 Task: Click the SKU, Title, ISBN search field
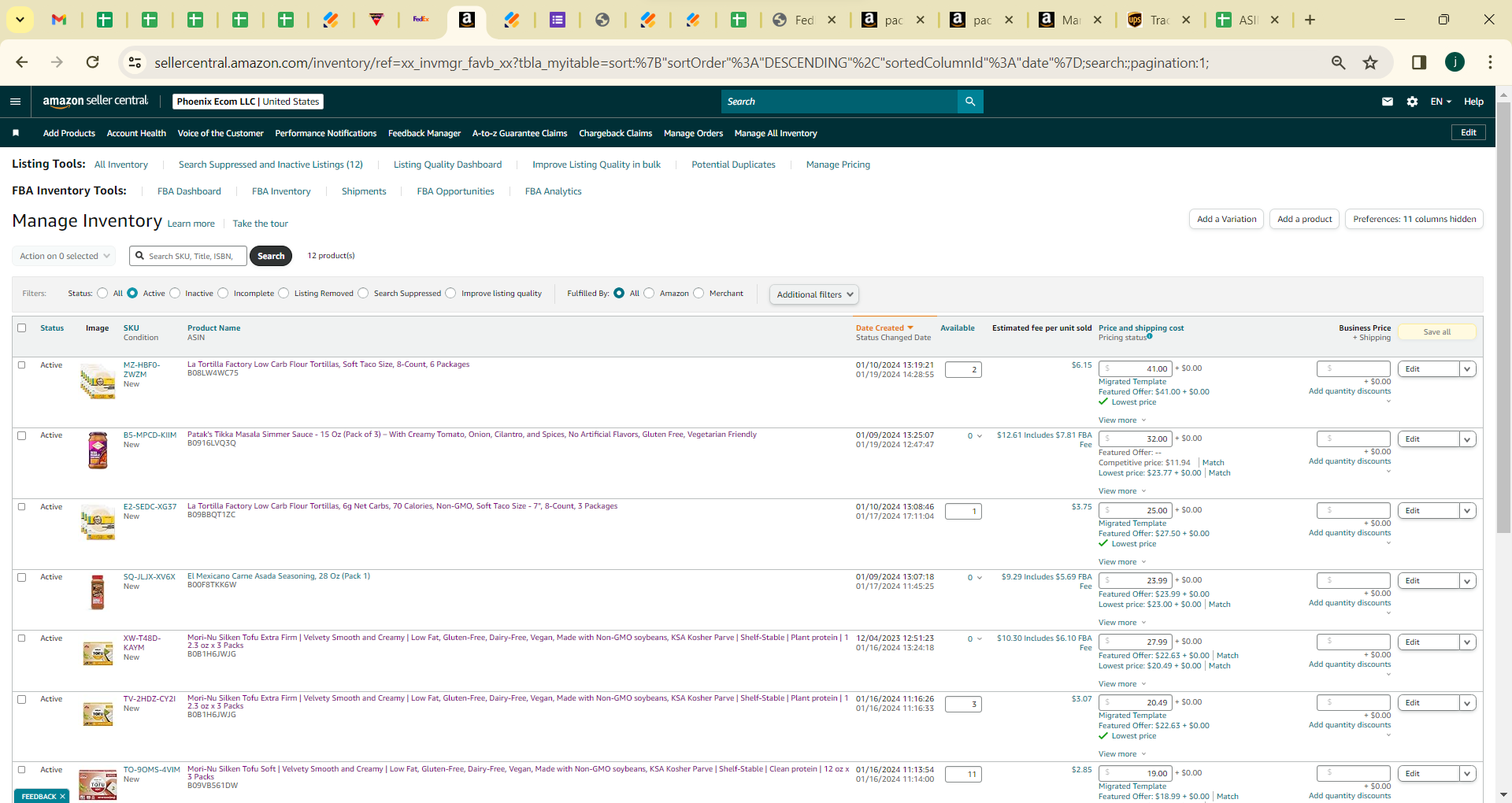click(188, 256)
